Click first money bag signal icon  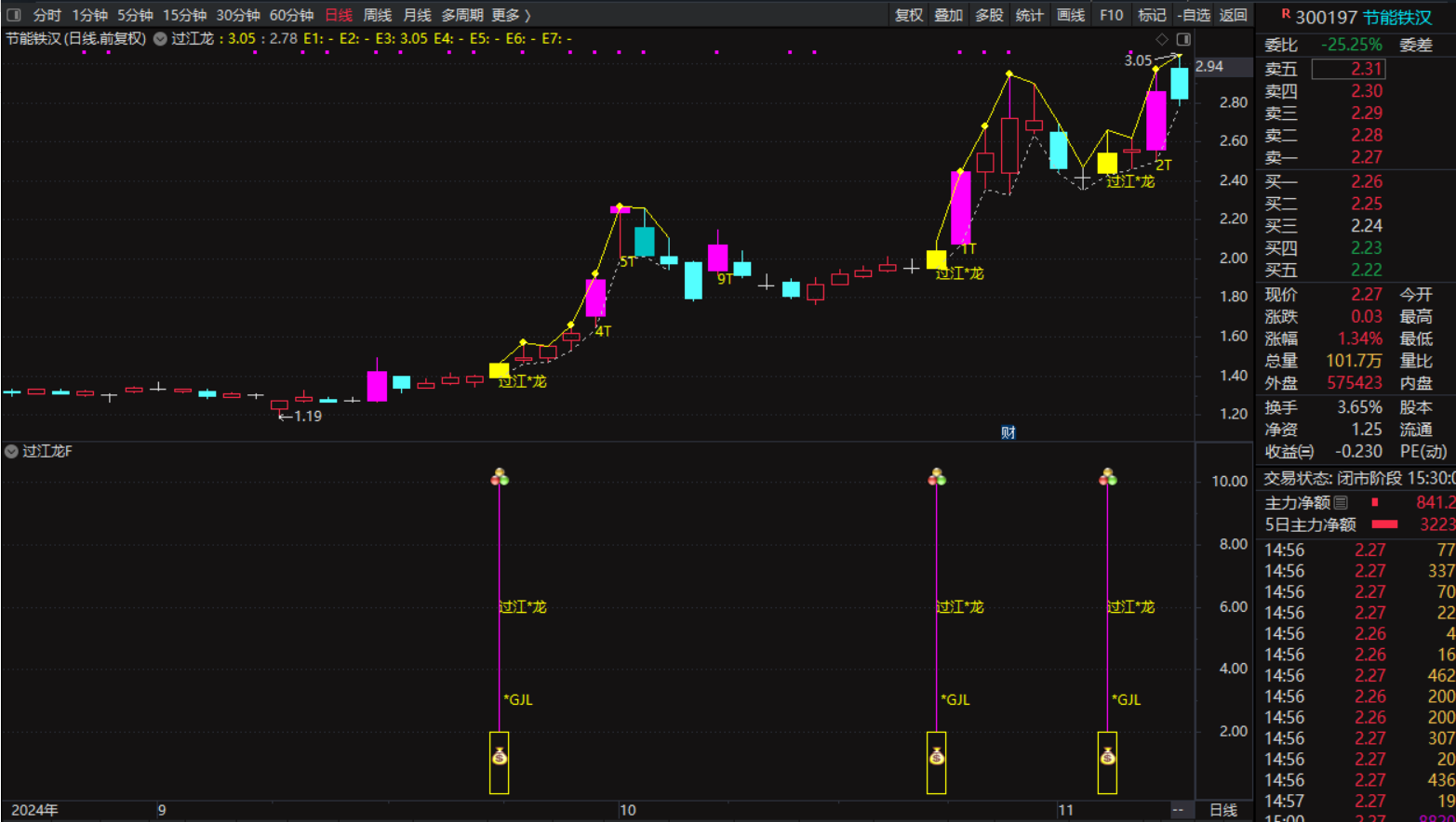(500, 757)
